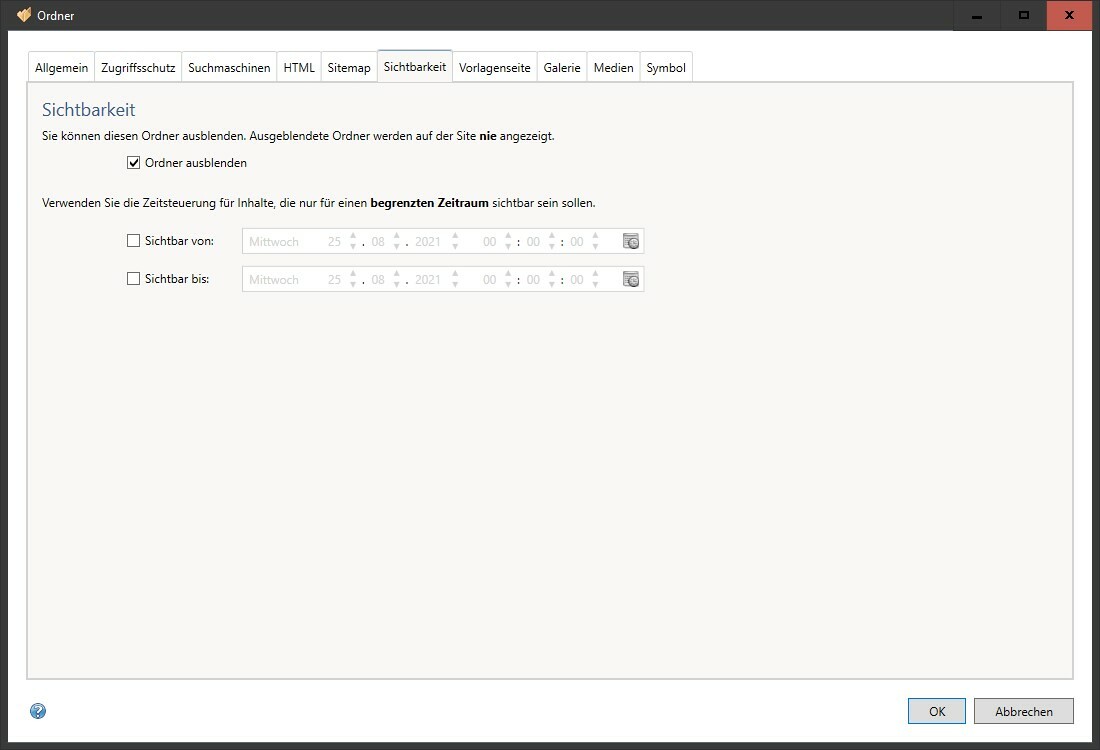Decrease the month in Sichtbar bis
This screenshot has width=1100, height=750.
coord(396,284)
